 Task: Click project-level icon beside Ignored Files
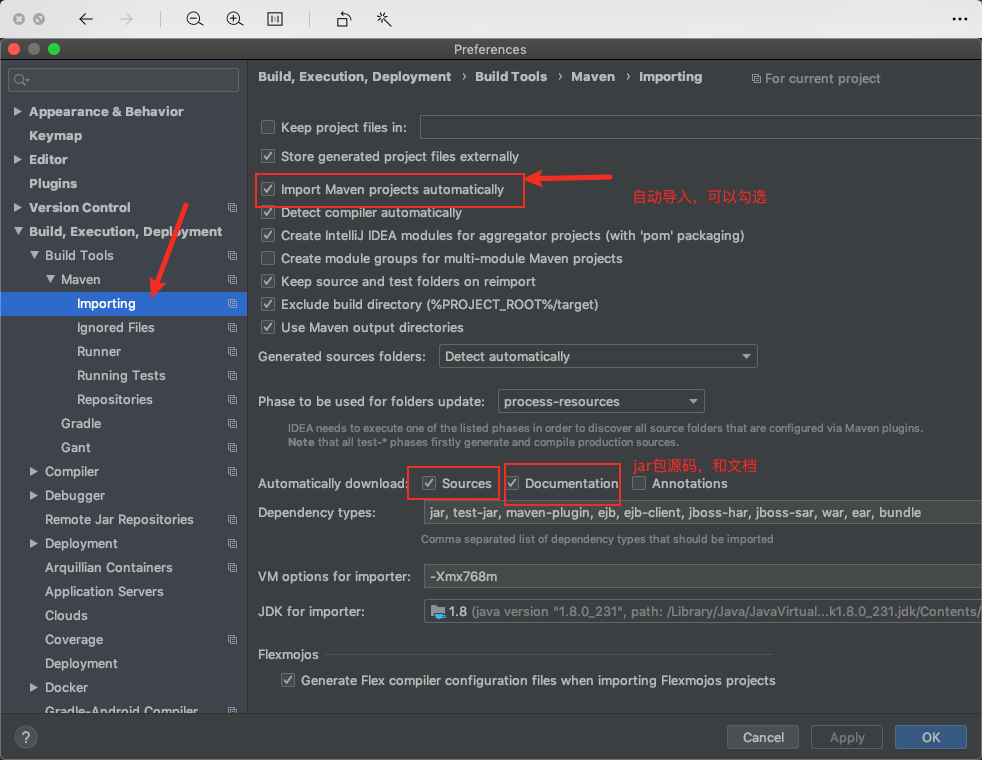click(x=232, y=327)
